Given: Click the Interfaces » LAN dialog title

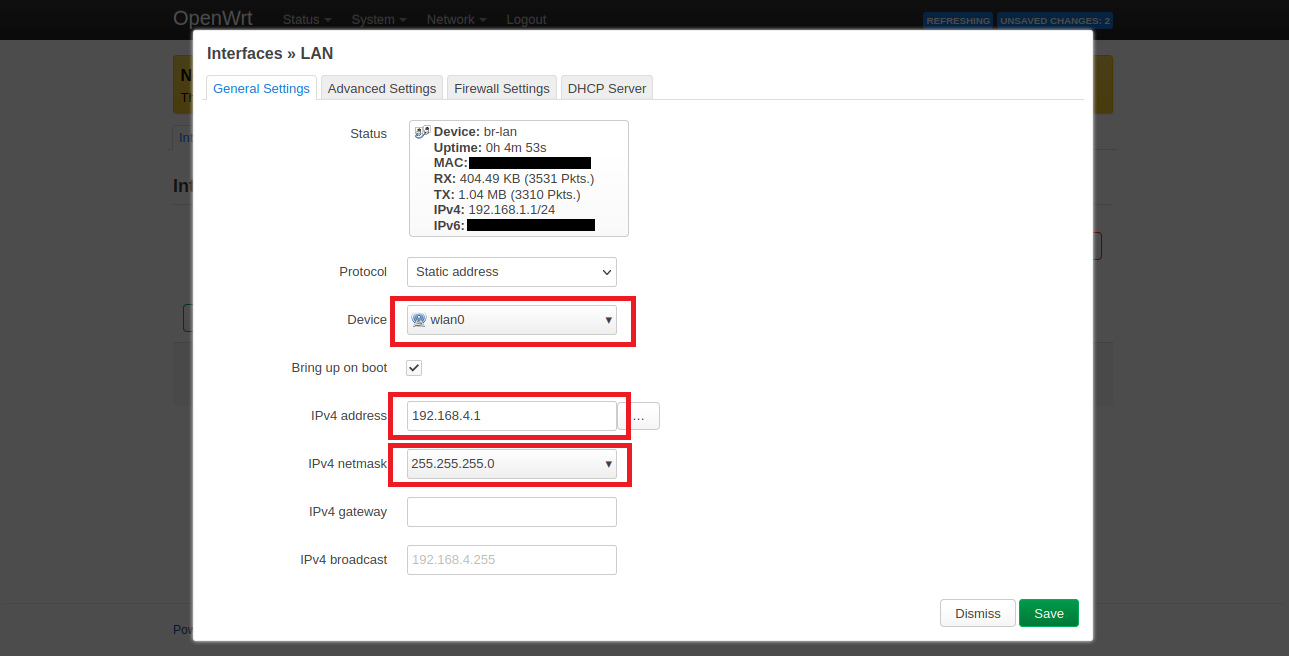Looking at the screenshot, I should click(270, 54).
